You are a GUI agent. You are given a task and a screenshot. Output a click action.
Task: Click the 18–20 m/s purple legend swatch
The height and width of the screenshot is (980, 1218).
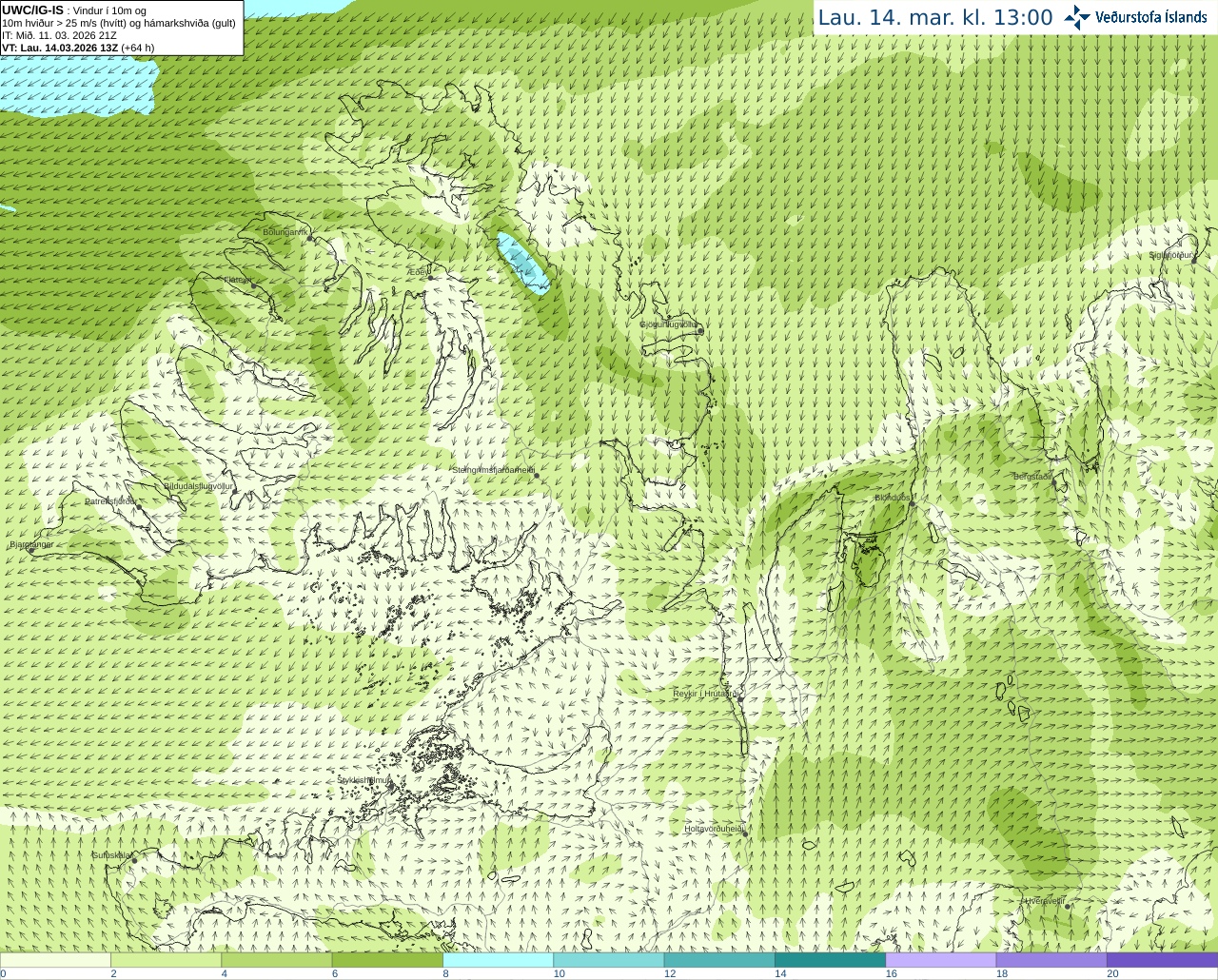click(1051, 960)
